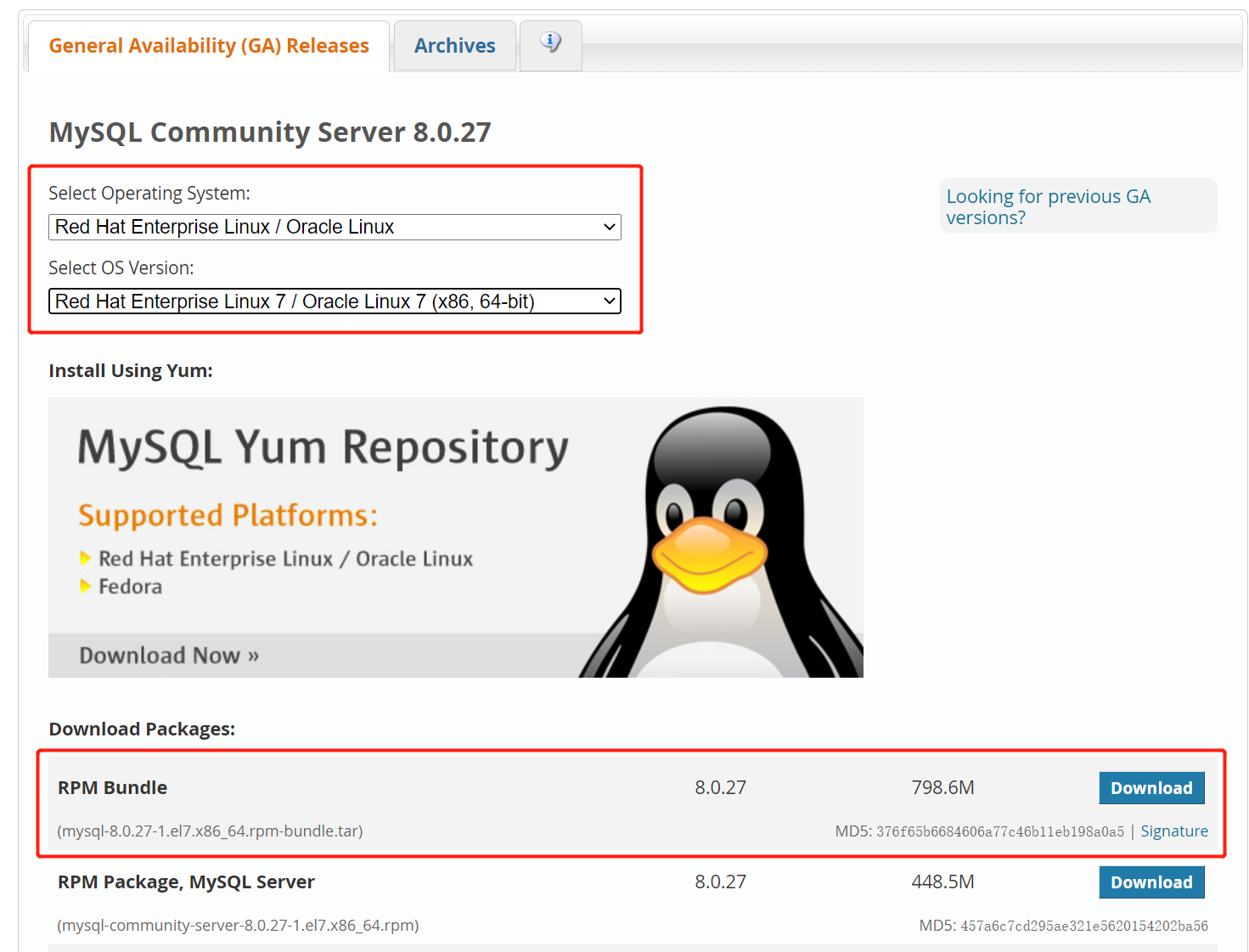Open the Select OS Version dropdown
The height and width of the screenshot is (952, 1249).
(x=335, y=301)
